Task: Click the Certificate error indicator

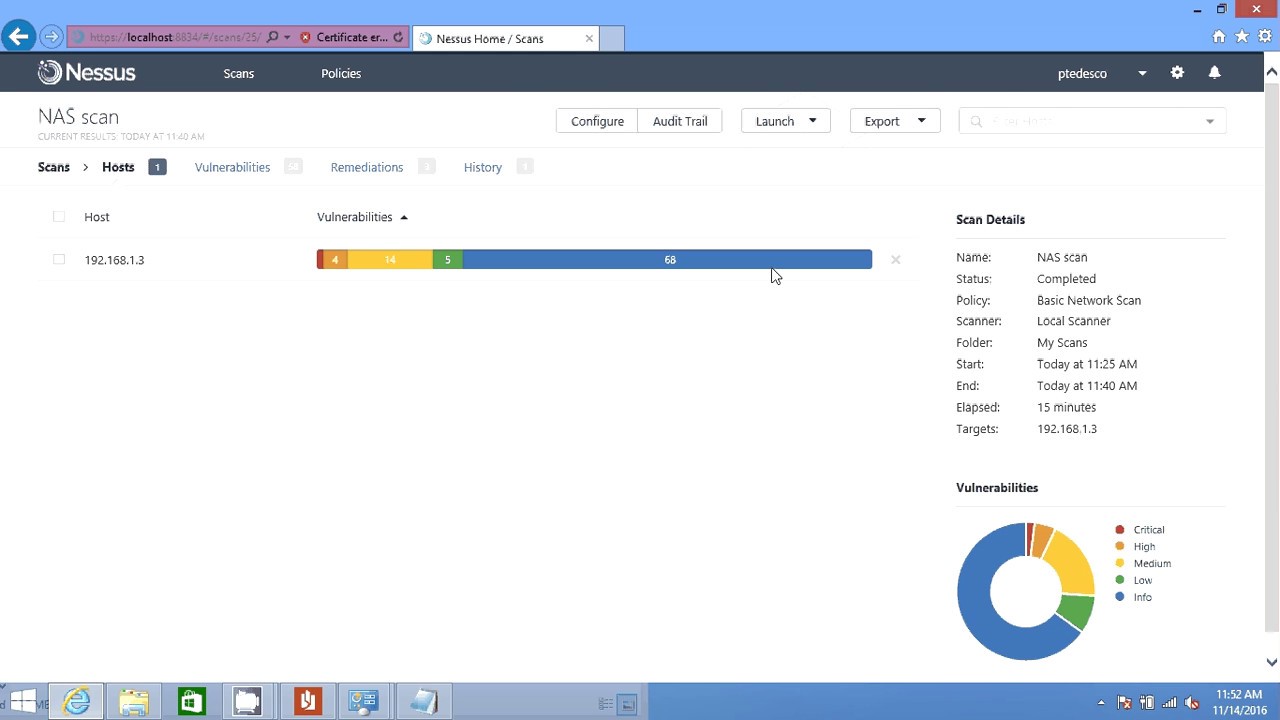Action: click(345, 38)
